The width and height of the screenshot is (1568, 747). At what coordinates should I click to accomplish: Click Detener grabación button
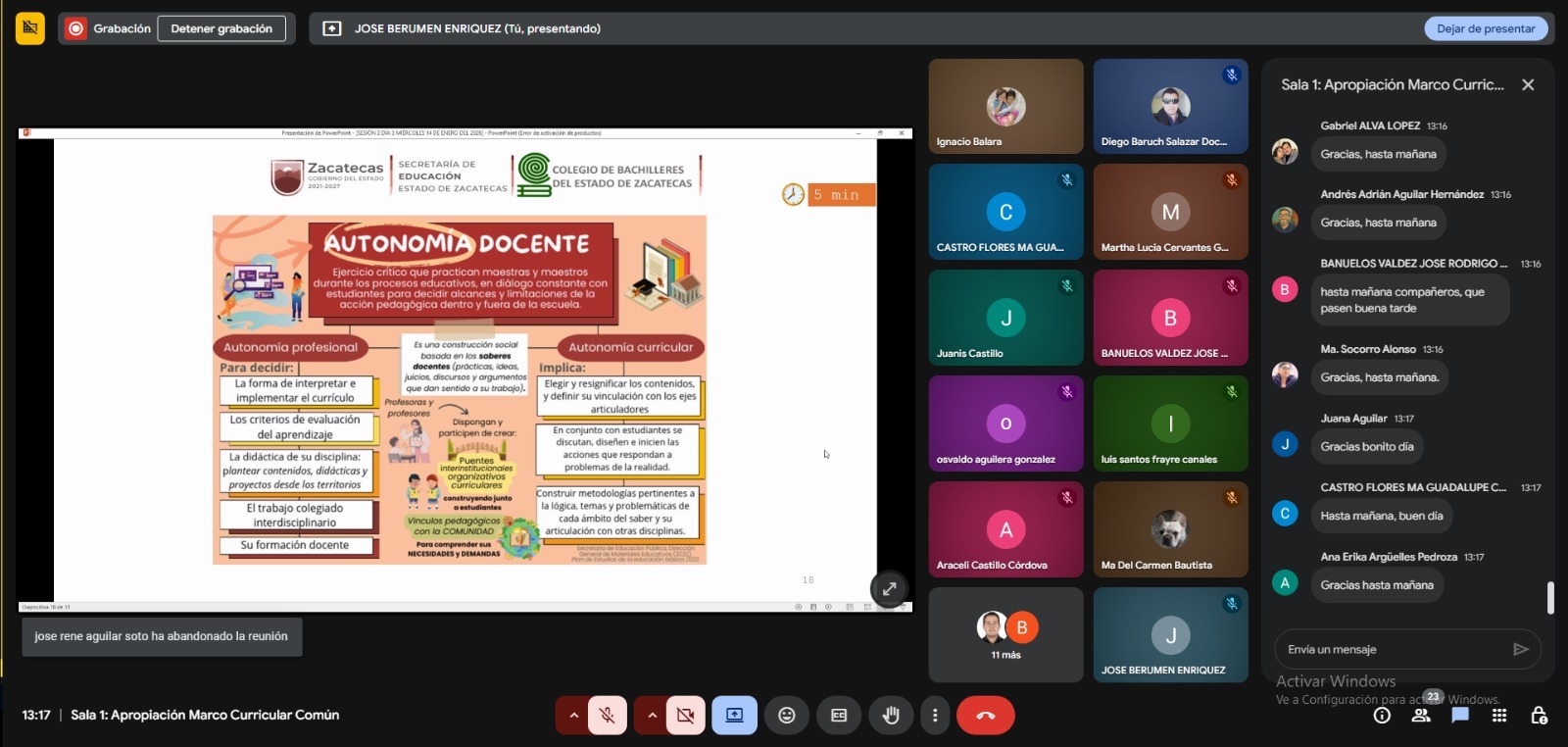point(221,28)
